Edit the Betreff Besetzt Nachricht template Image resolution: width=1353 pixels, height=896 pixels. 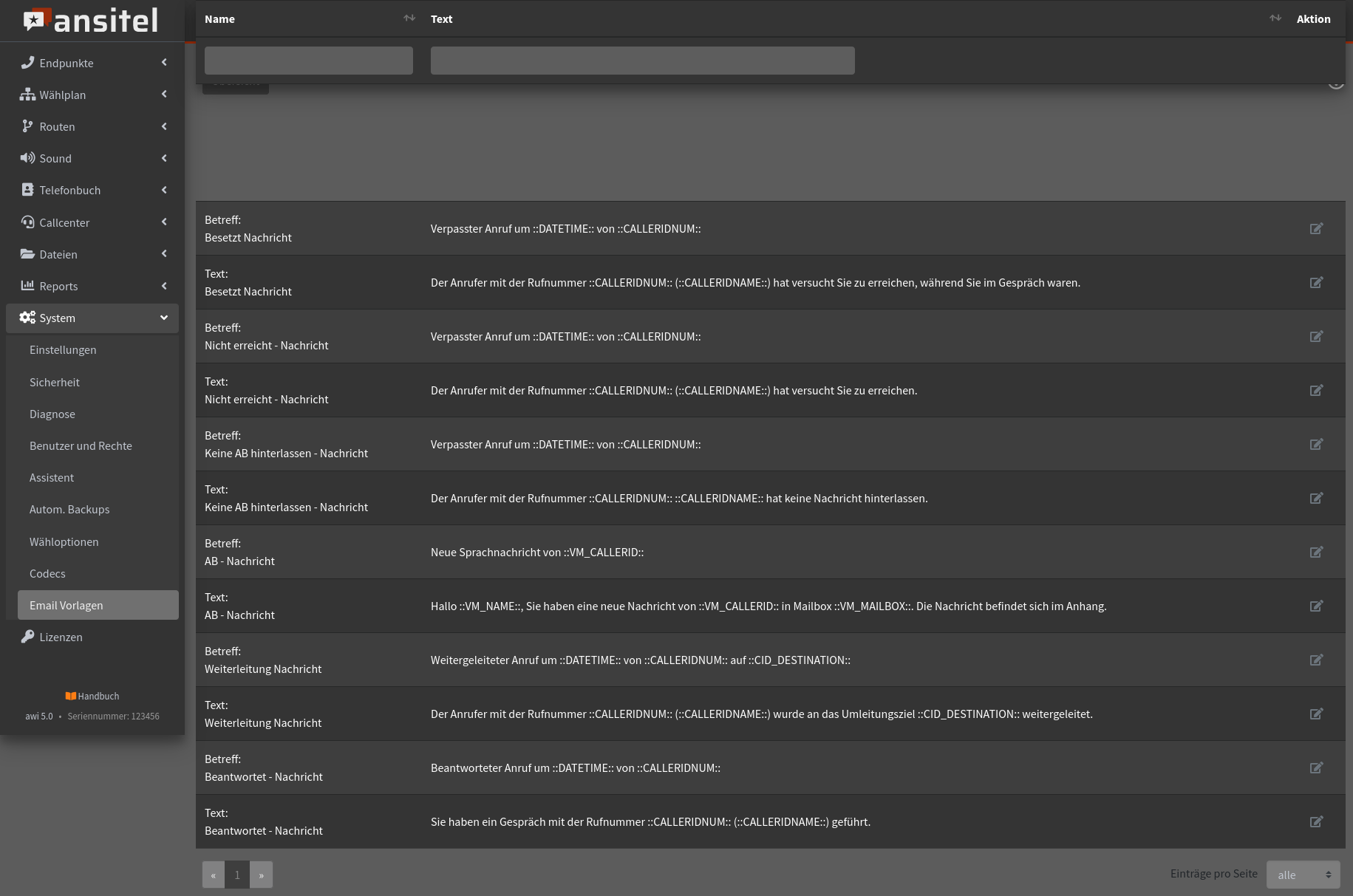1316,229
